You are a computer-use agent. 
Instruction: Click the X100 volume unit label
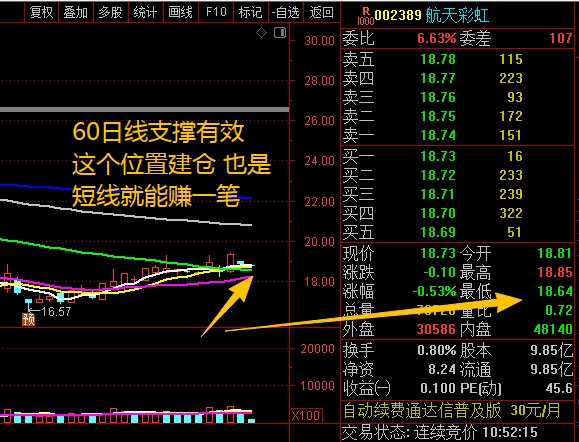tap(307, 416)
